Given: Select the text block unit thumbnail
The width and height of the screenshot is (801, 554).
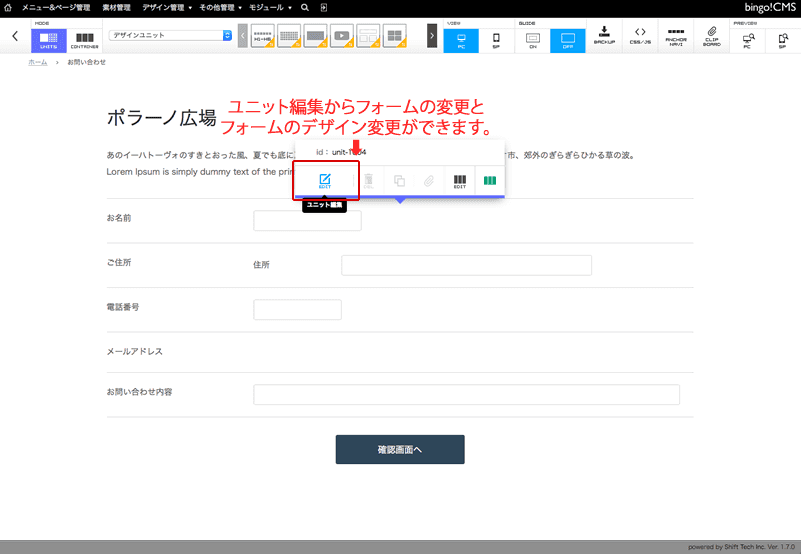Looking at the screenshot, I should click(289, 36).
